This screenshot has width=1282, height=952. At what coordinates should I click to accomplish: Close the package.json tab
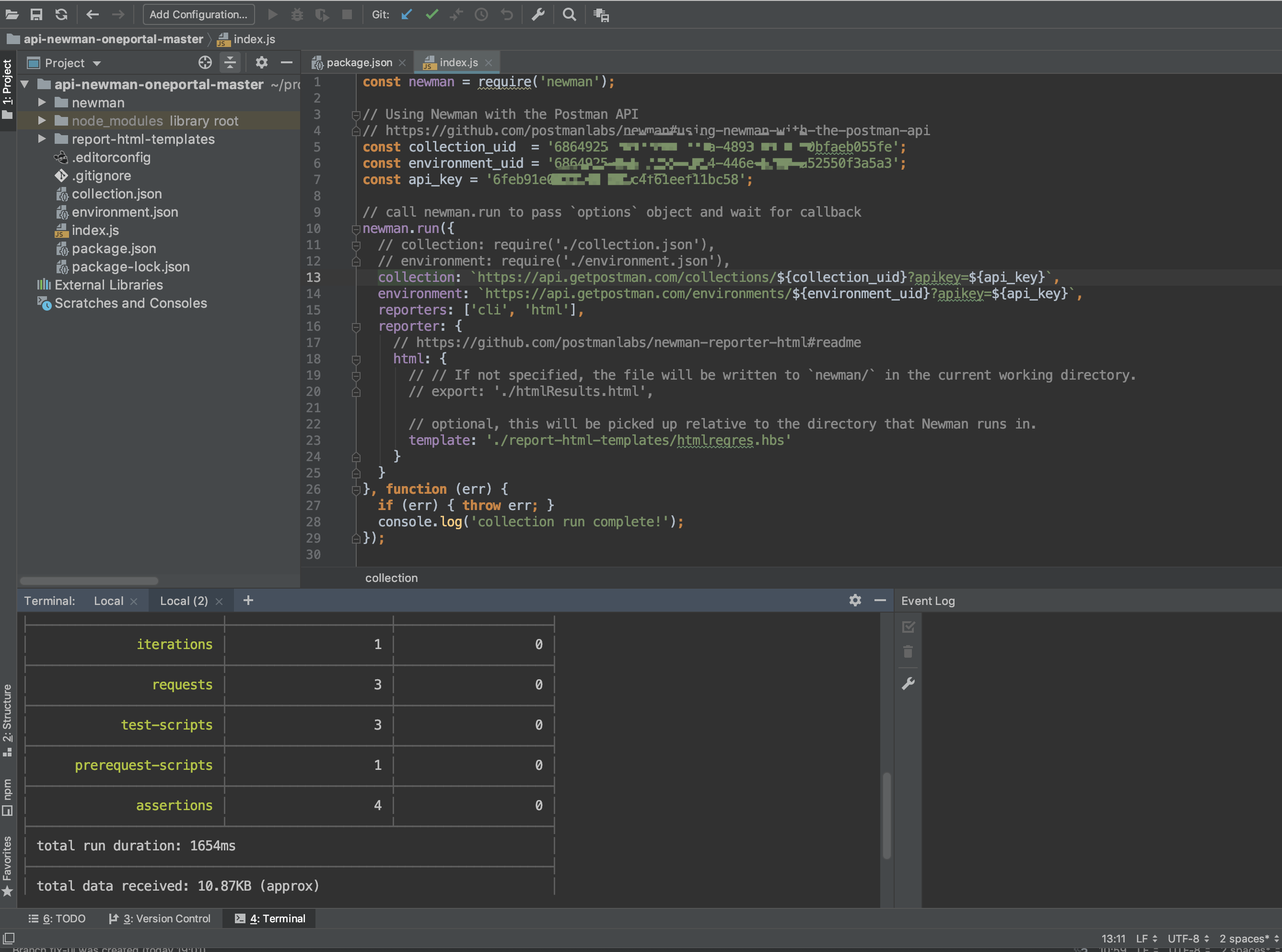pyautogui.click(x=402, y=62)
